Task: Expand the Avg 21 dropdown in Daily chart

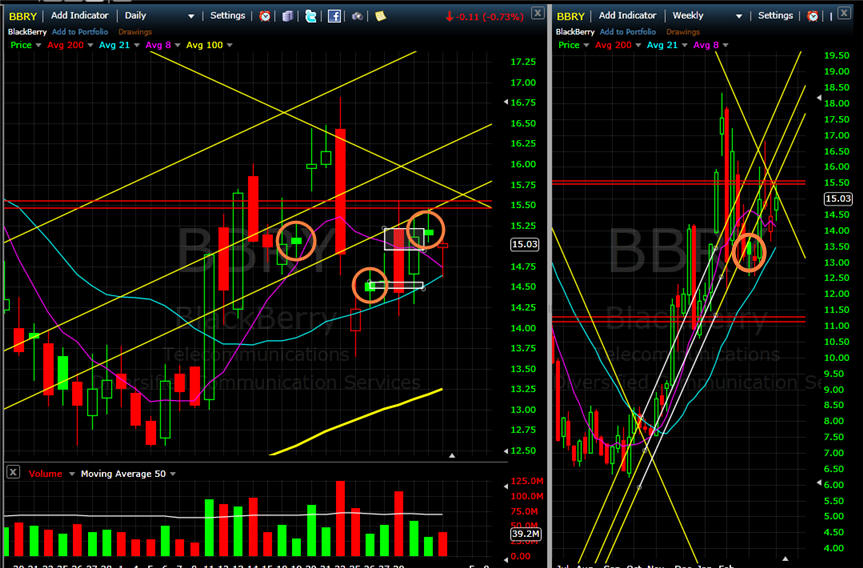Action: pos(136,45)
